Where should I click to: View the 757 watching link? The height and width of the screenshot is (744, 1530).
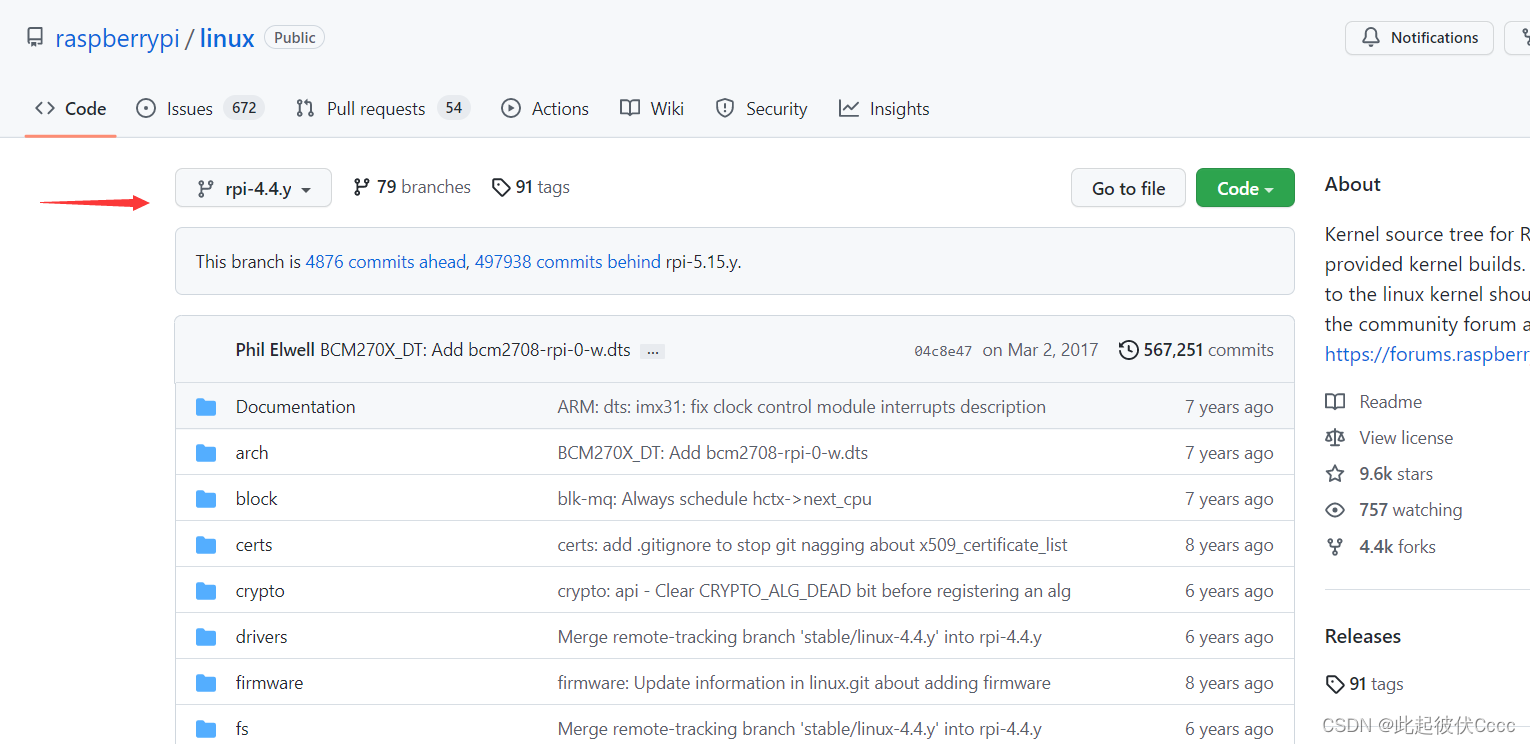tap(1394, 510)
